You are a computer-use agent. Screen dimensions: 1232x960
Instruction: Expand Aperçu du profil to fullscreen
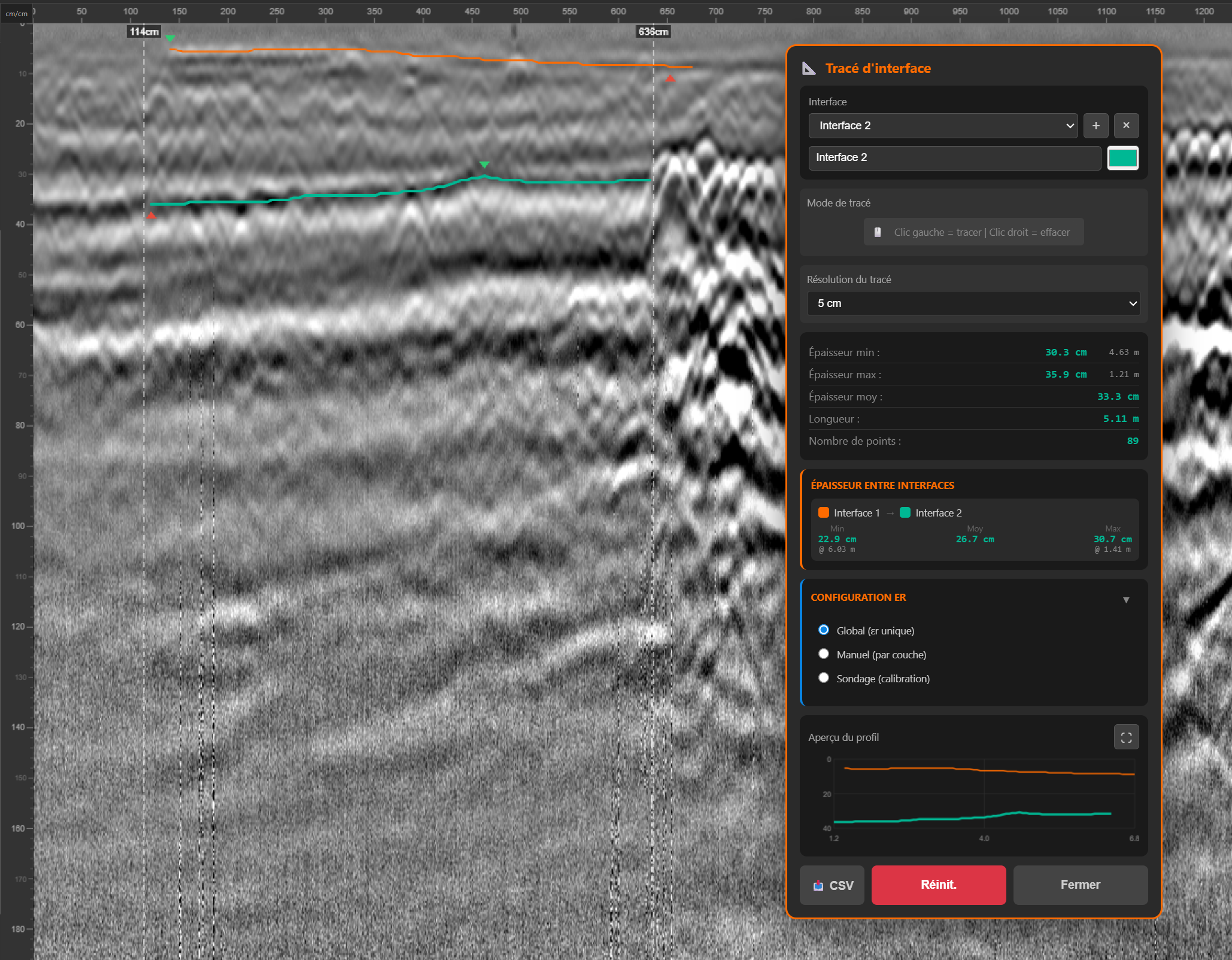click(1126, 737)
